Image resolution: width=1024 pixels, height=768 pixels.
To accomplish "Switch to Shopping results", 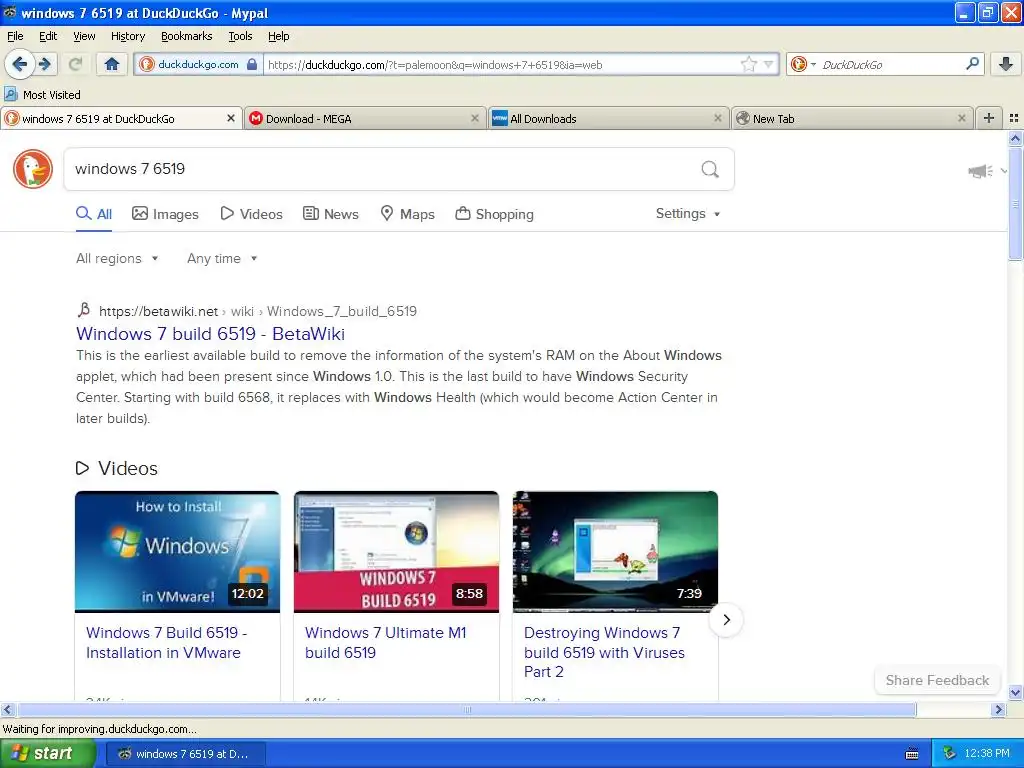I will click(x=494, y=214).
